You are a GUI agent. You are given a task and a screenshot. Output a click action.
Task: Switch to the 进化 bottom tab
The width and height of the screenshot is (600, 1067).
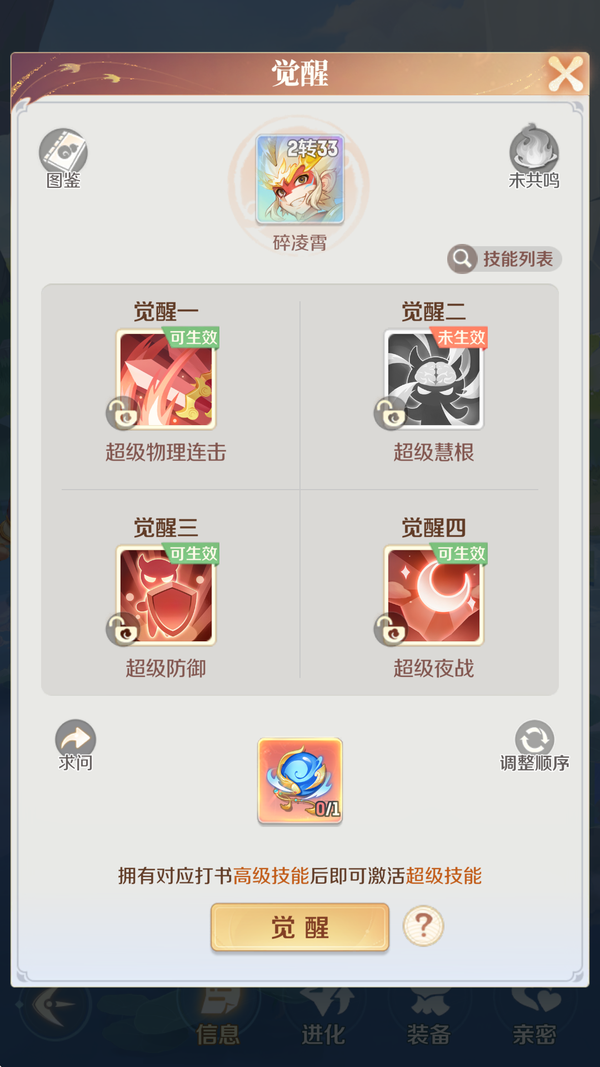coord(324,1017)
